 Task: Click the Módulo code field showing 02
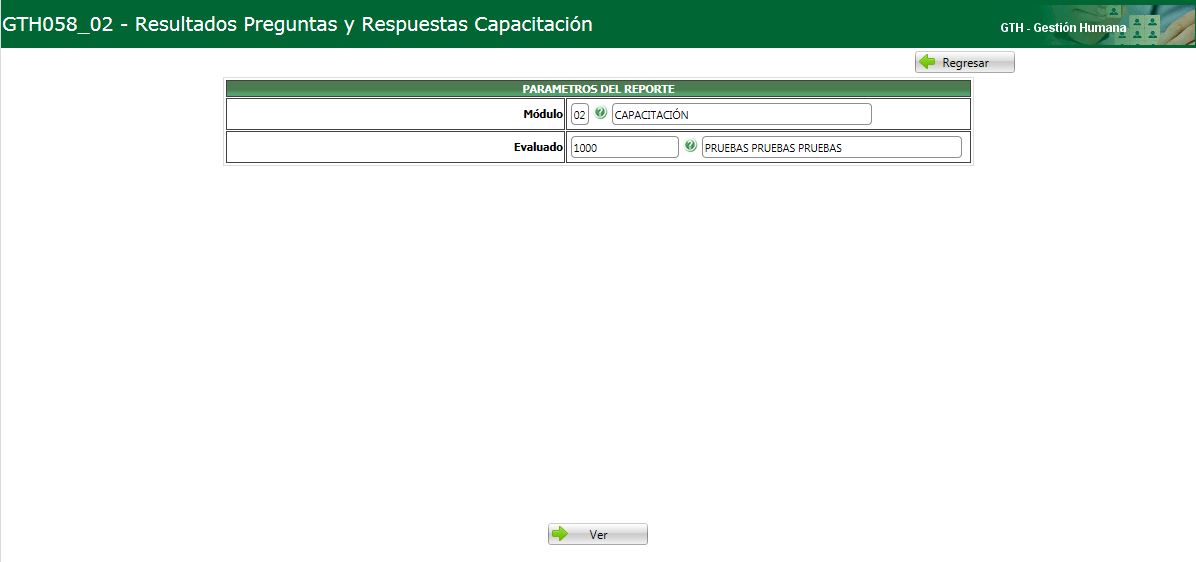coord(580,115)
